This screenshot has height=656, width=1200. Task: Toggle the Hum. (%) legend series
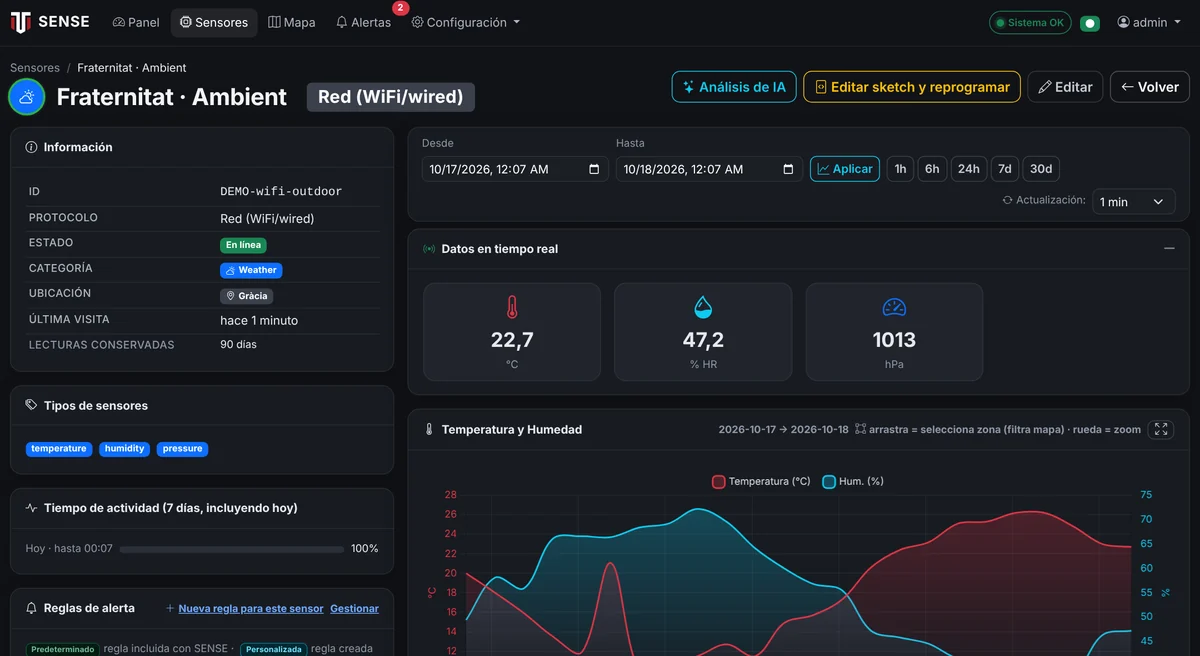click(853, 481)
